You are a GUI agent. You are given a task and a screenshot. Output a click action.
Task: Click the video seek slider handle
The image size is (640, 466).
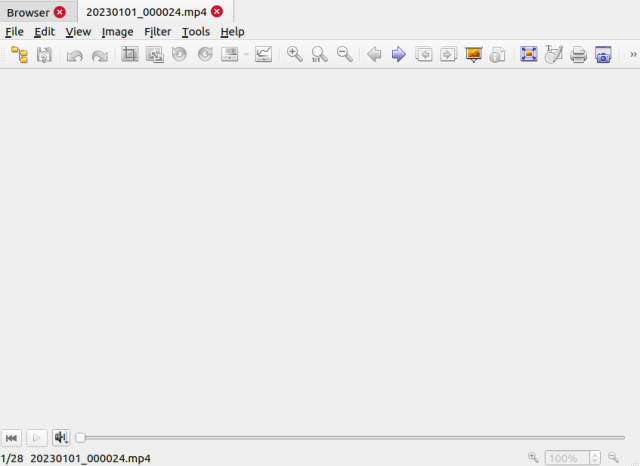point(80,438)
